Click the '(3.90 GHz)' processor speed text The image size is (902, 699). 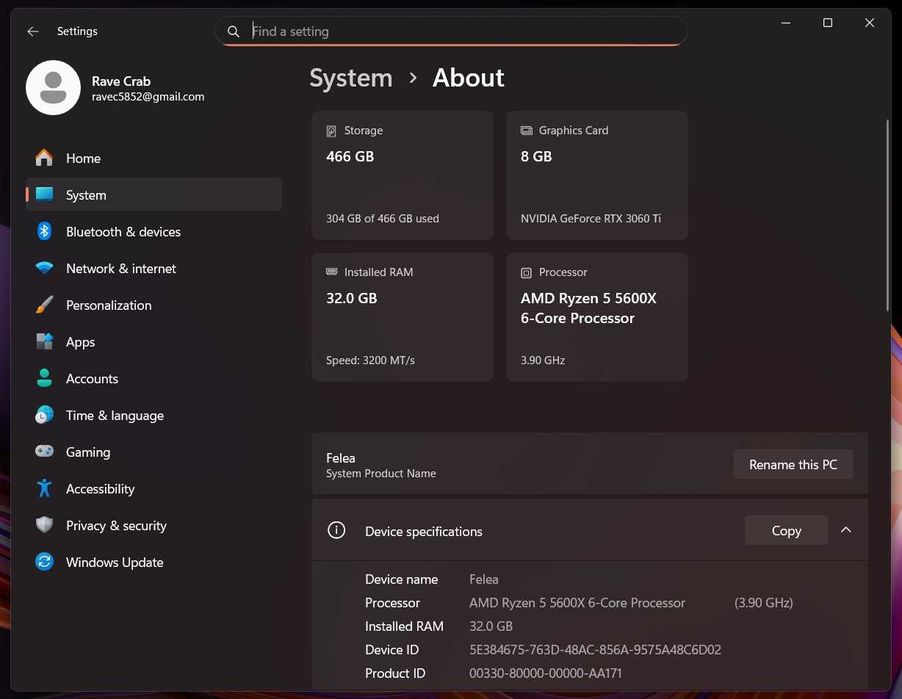(x=763, y=603)
